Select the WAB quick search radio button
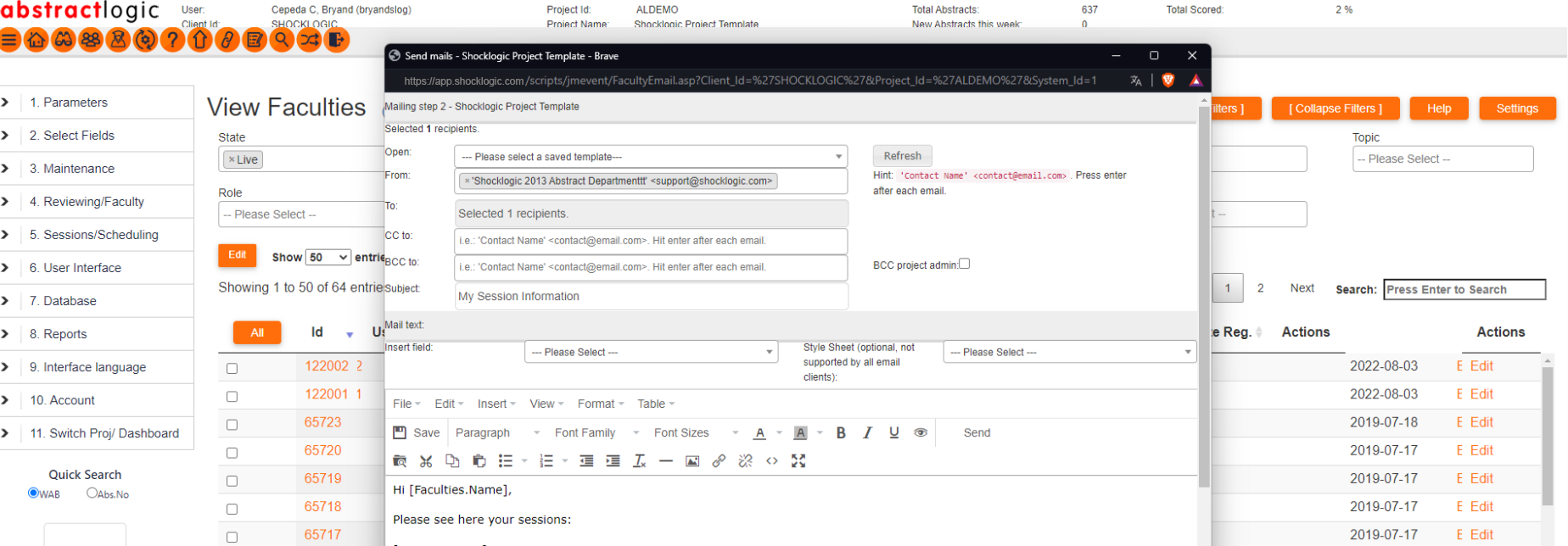 33,493
